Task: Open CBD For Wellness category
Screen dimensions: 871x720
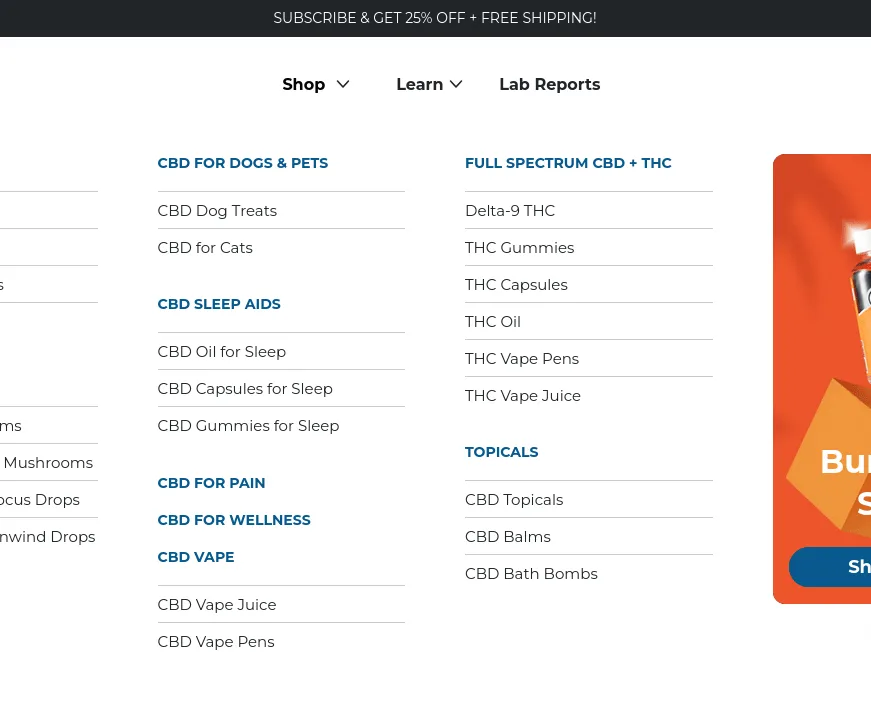Action: pos(234,520)
